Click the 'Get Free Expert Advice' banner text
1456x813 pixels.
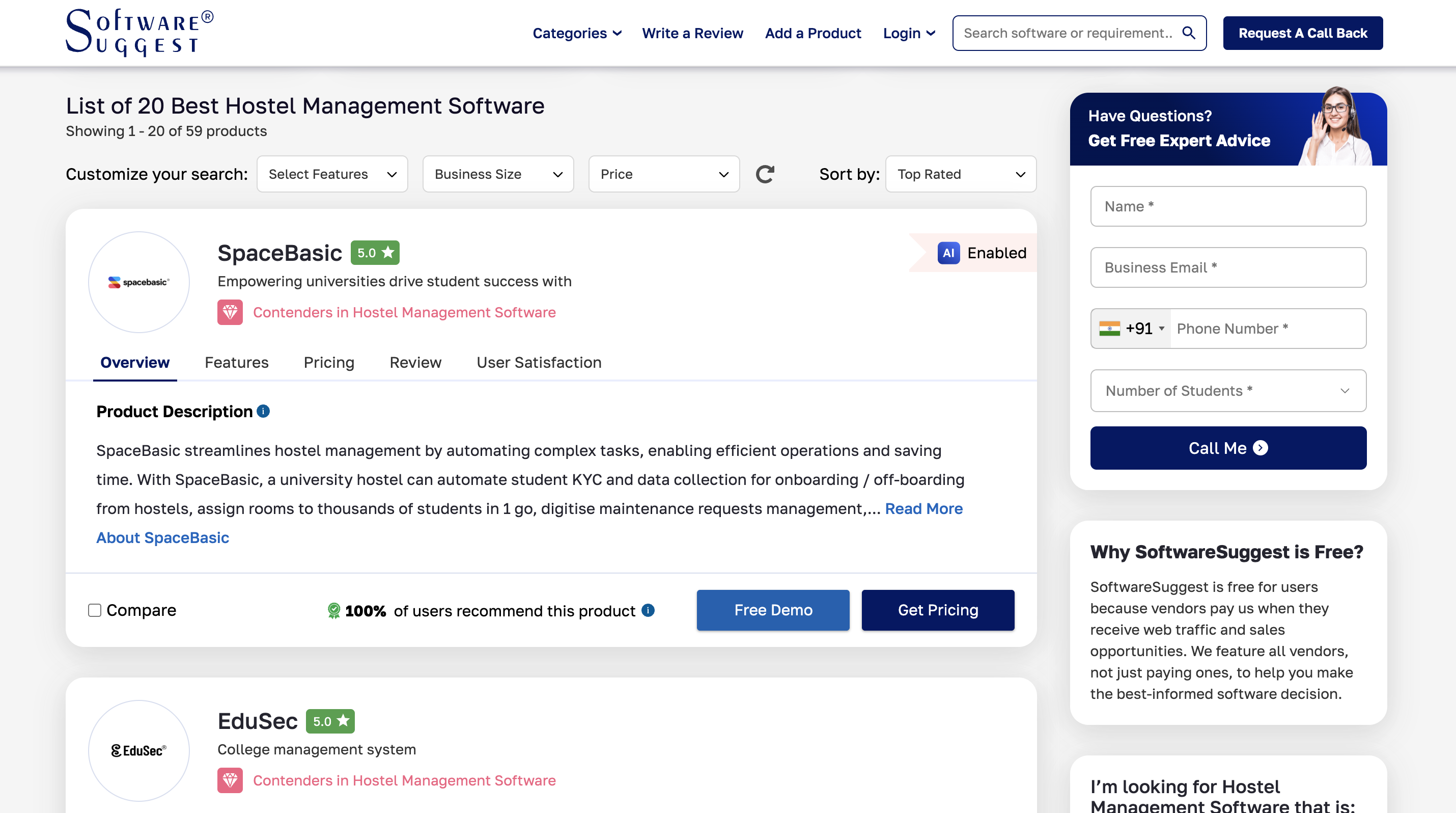coord(1179,140)
